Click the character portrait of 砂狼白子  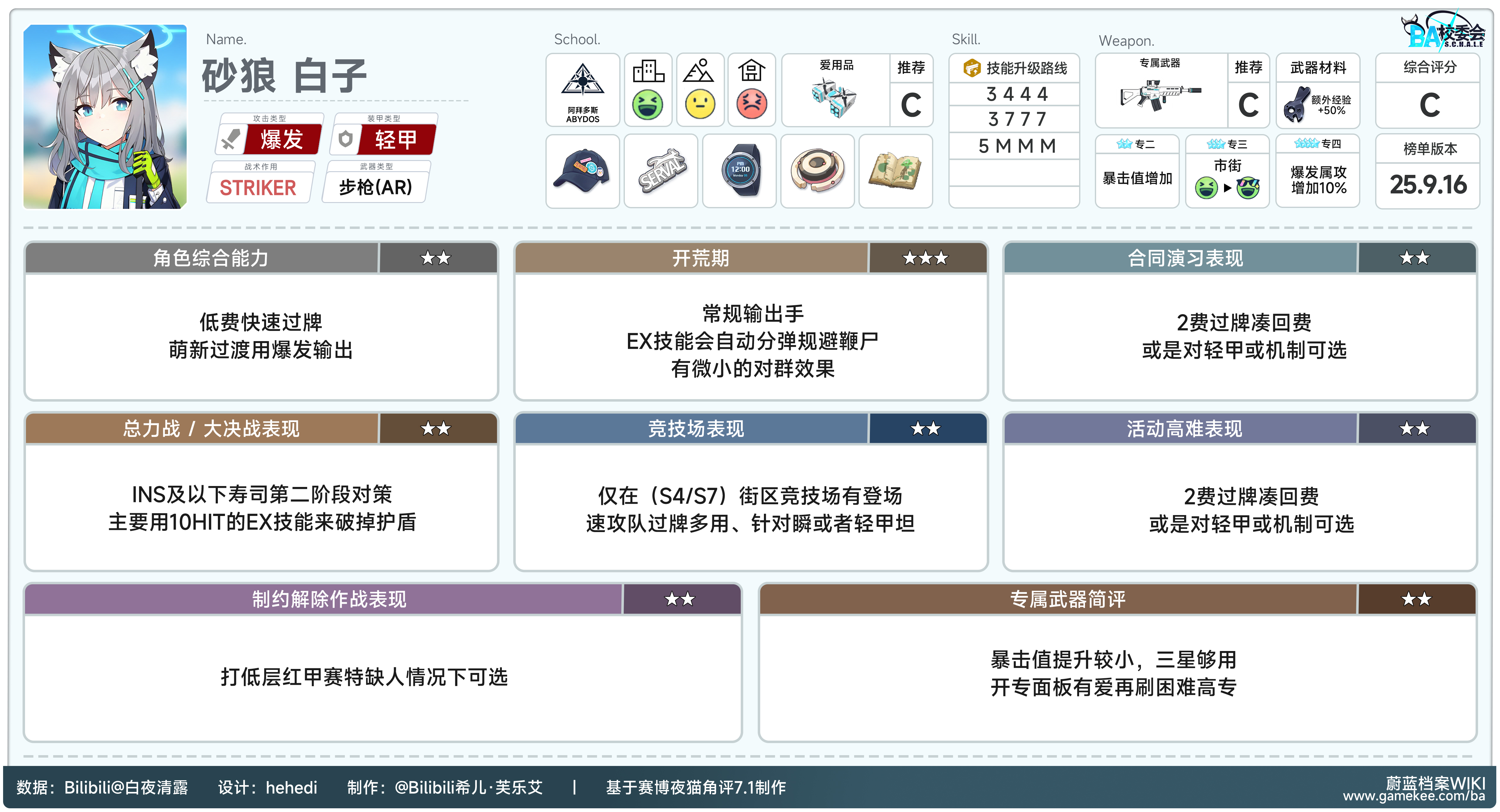pos(105,116)
